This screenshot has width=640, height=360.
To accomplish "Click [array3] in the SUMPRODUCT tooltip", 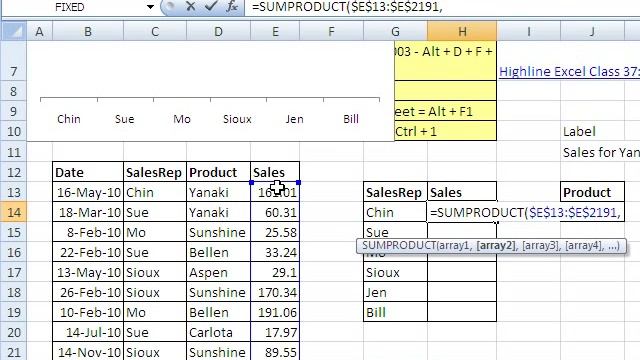I will click(x=540, y=246).
